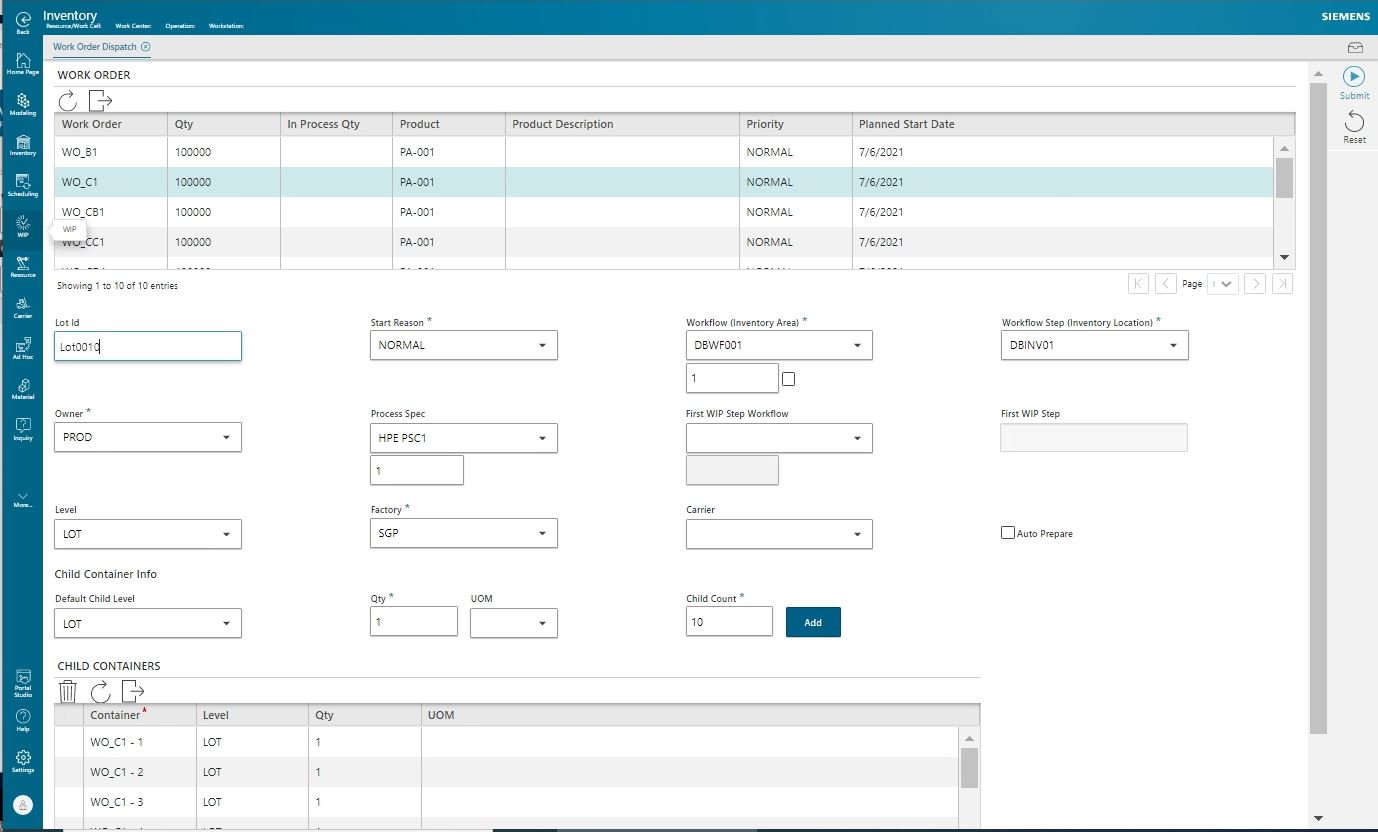Image resolution: width=1378 pixels, height=832 pixels.
Task: Check the box beside the Workflow version field
Action: [788, 378]
